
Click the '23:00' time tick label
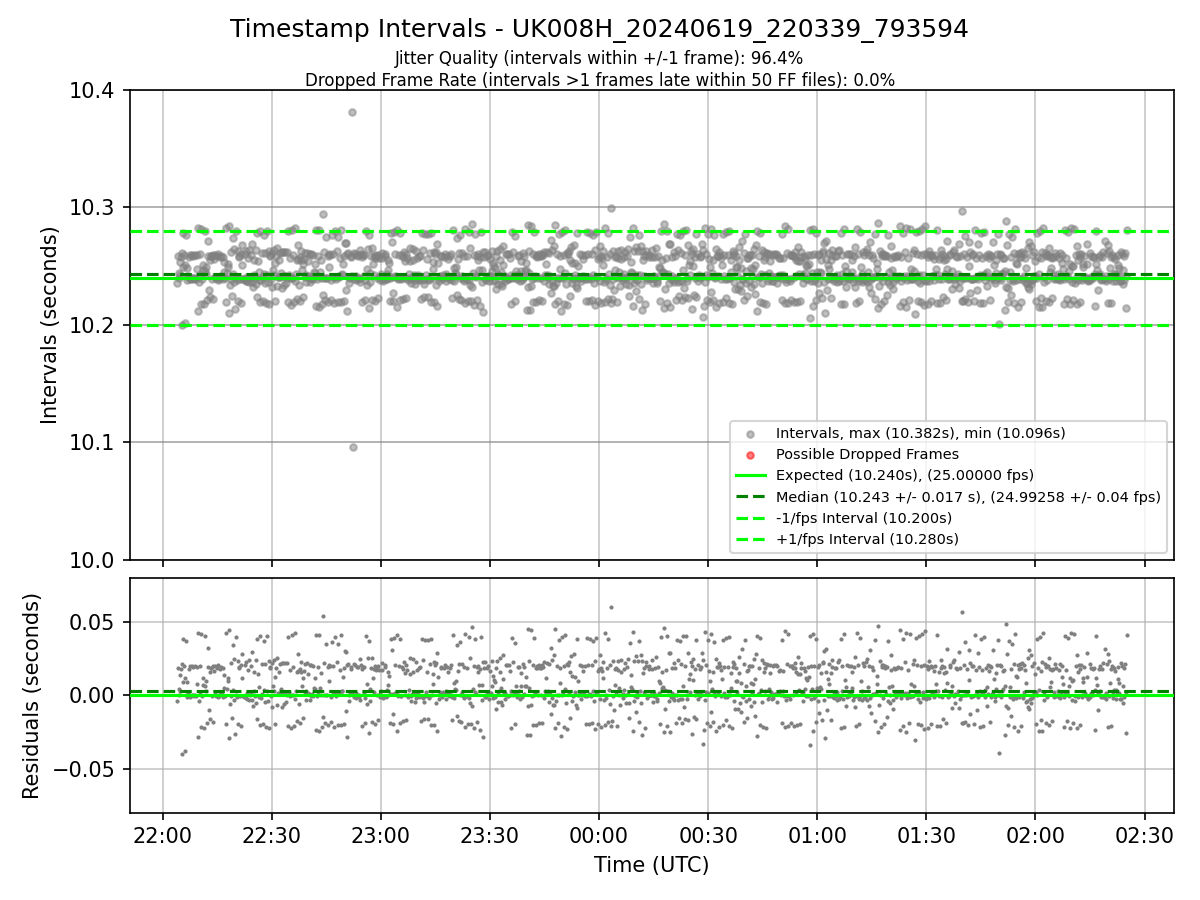[x=381, y=835]
